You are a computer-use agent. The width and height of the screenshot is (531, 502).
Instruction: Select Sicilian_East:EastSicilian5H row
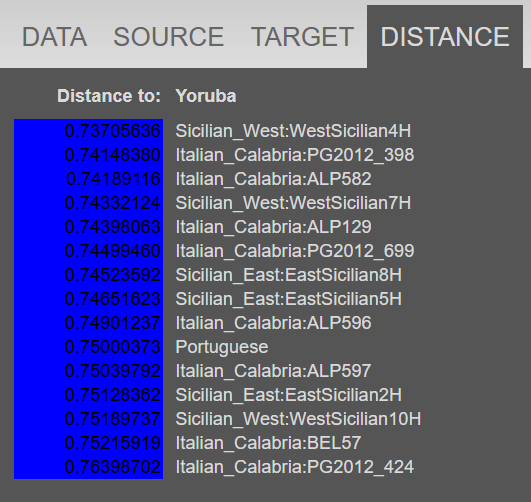(x=289, y=299)
